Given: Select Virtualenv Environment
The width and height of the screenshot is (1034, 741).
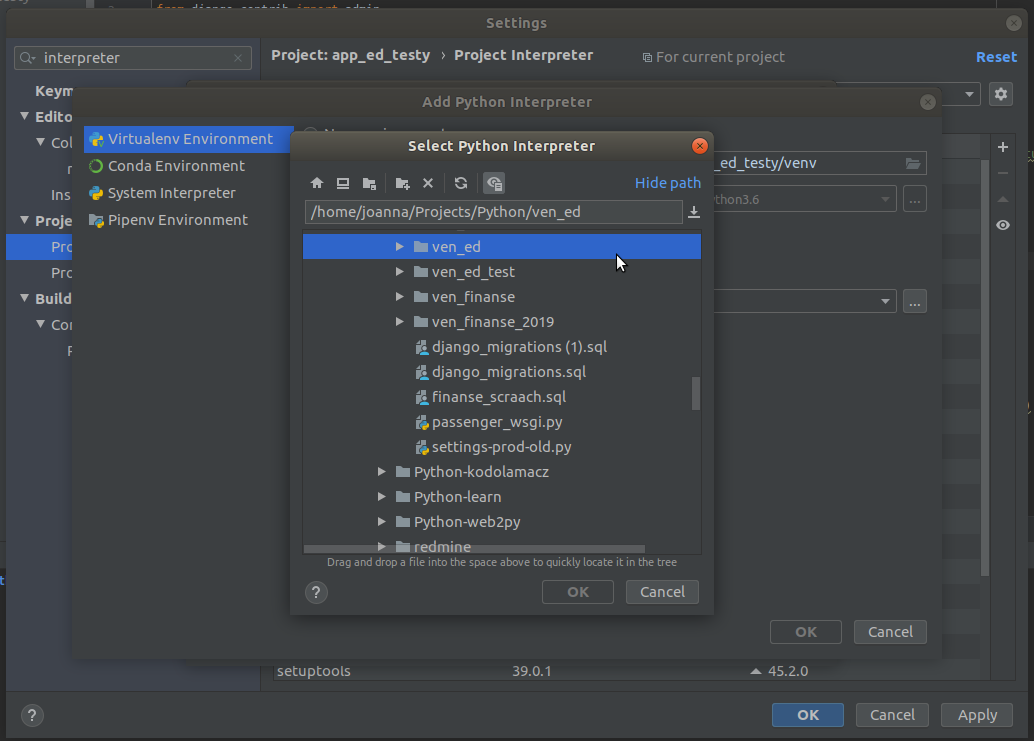Looking at the screenshot, I should point(189,139).
